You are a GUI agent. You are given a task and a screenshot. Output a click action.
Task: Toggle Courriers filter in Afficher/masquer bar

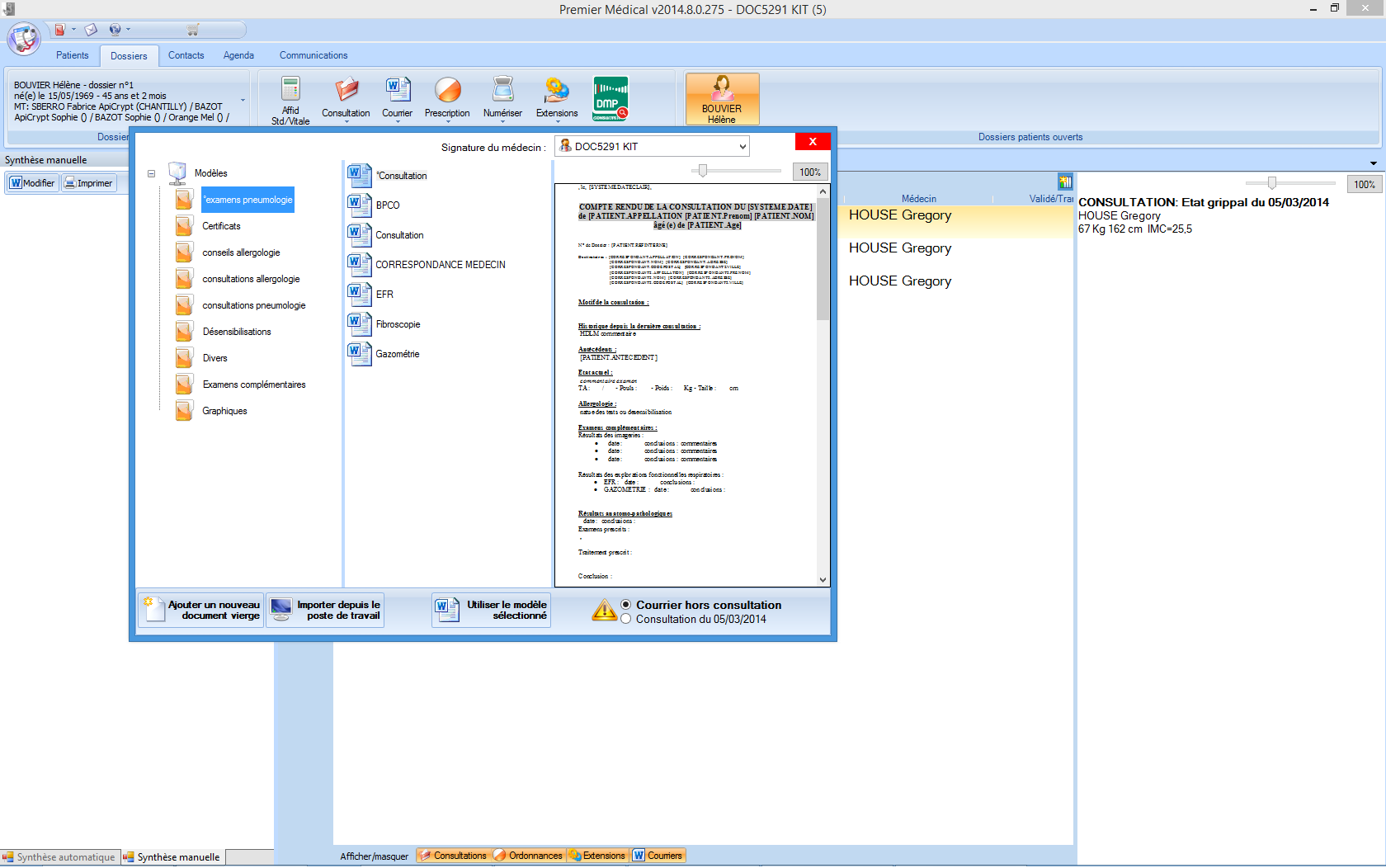[658, 856]
